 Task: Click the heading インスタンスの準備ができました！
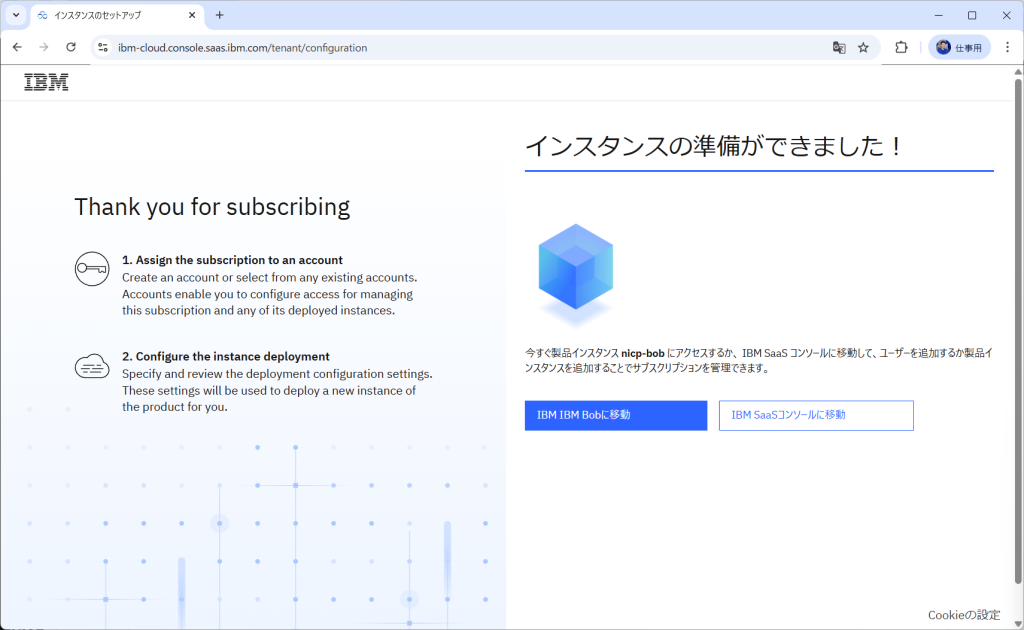(x=714, y=146)
